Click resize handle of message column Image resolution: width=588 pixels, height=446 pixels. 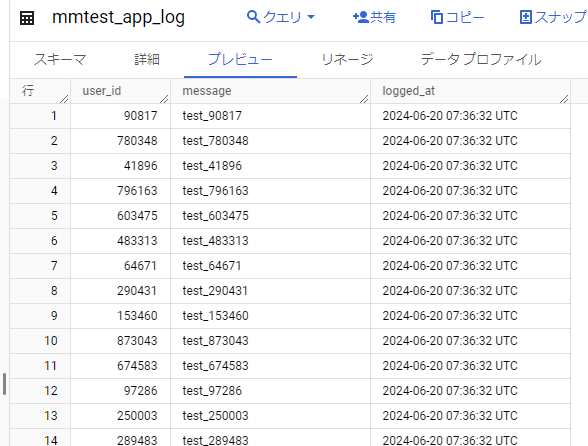pos(364,99)
